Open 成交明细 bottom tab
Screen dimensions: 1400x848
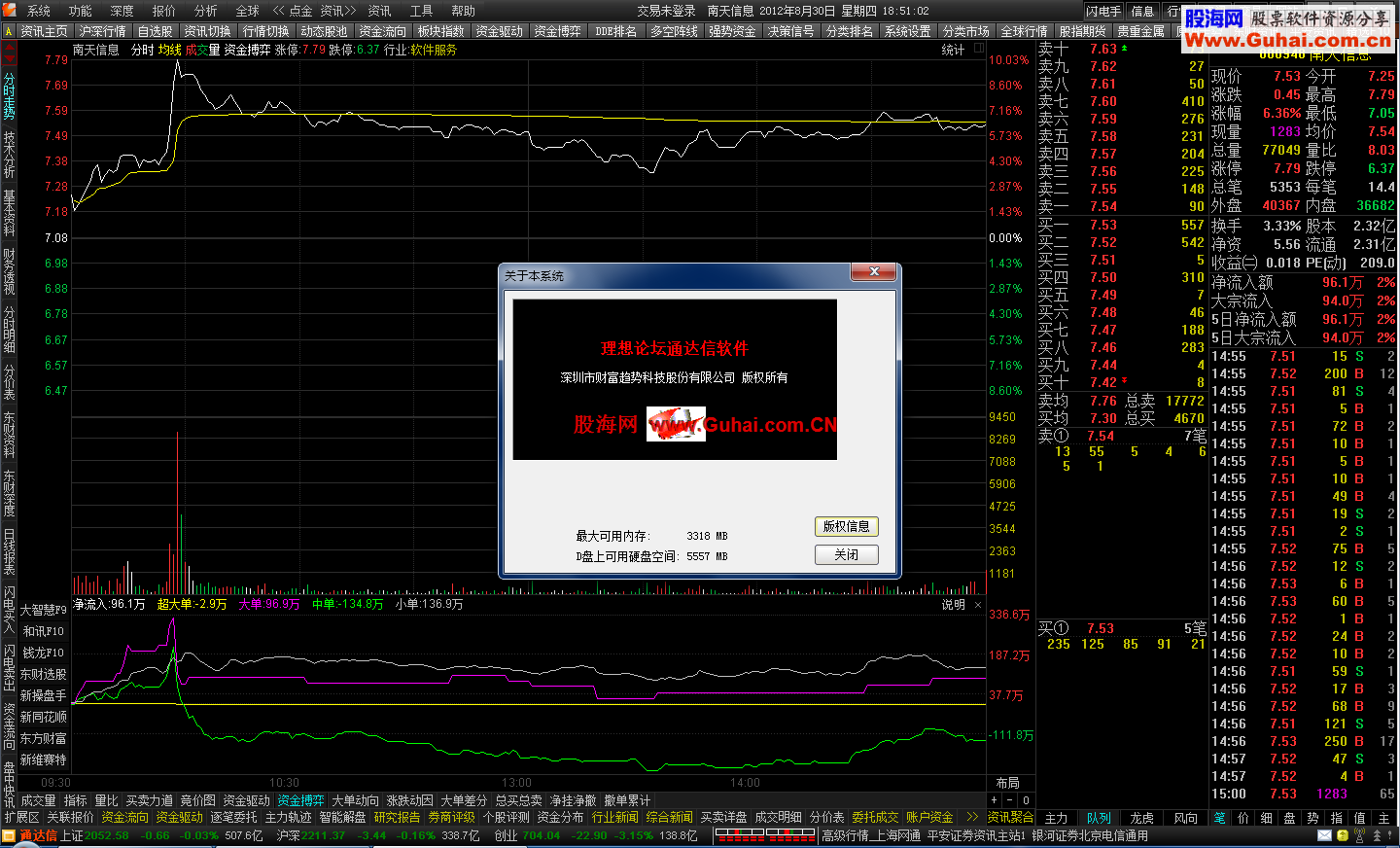[x=778, y=817]
